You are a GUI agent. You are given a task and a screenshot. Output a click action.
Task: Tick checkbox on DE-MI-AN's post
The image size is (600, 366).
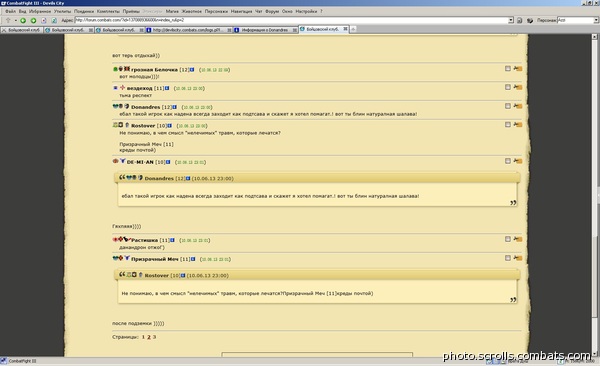(508, 161)
